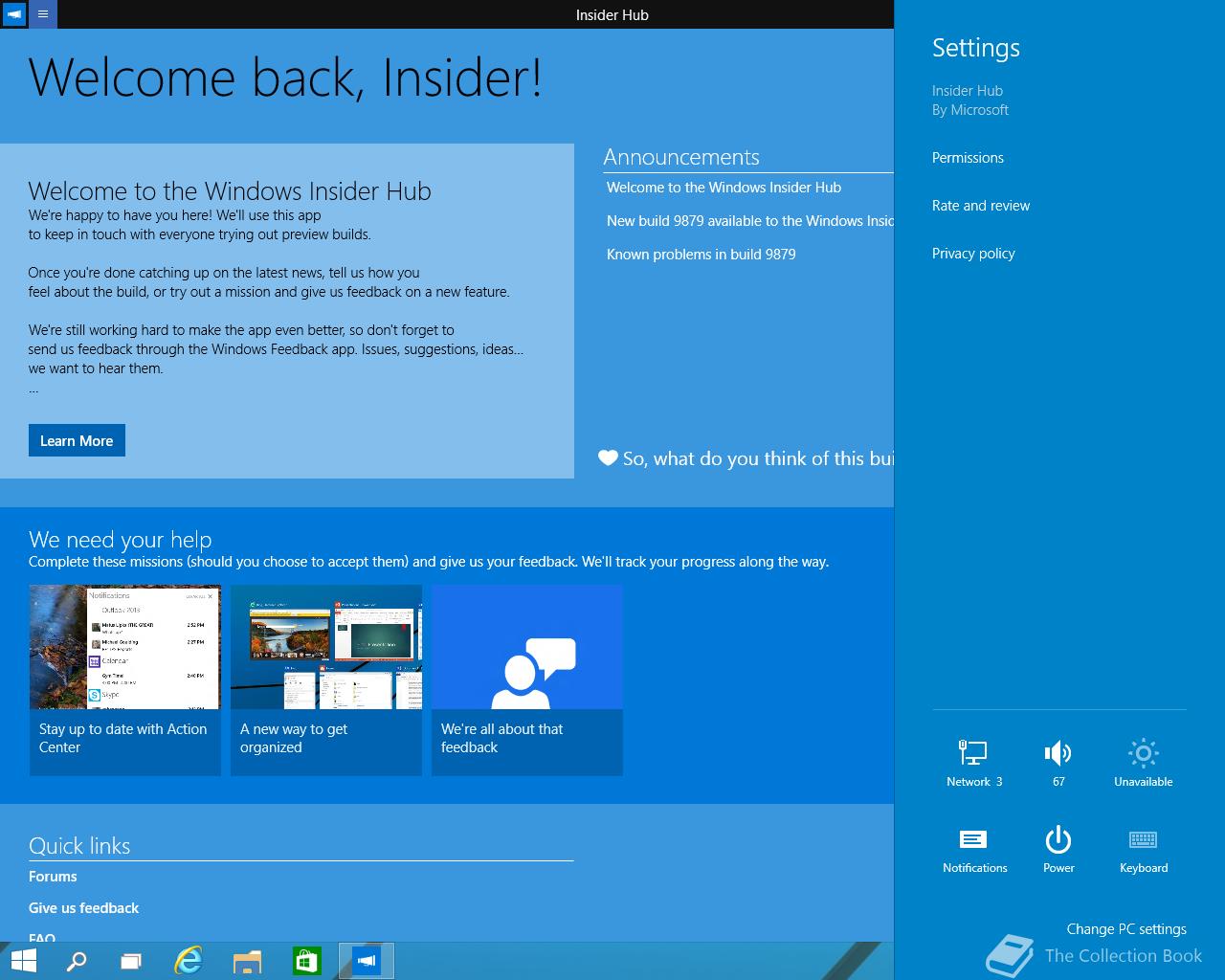Open 'New build 9879 available' announcement
The height and width of the screenshot is (980, 1225).
[x=749, y=221]
